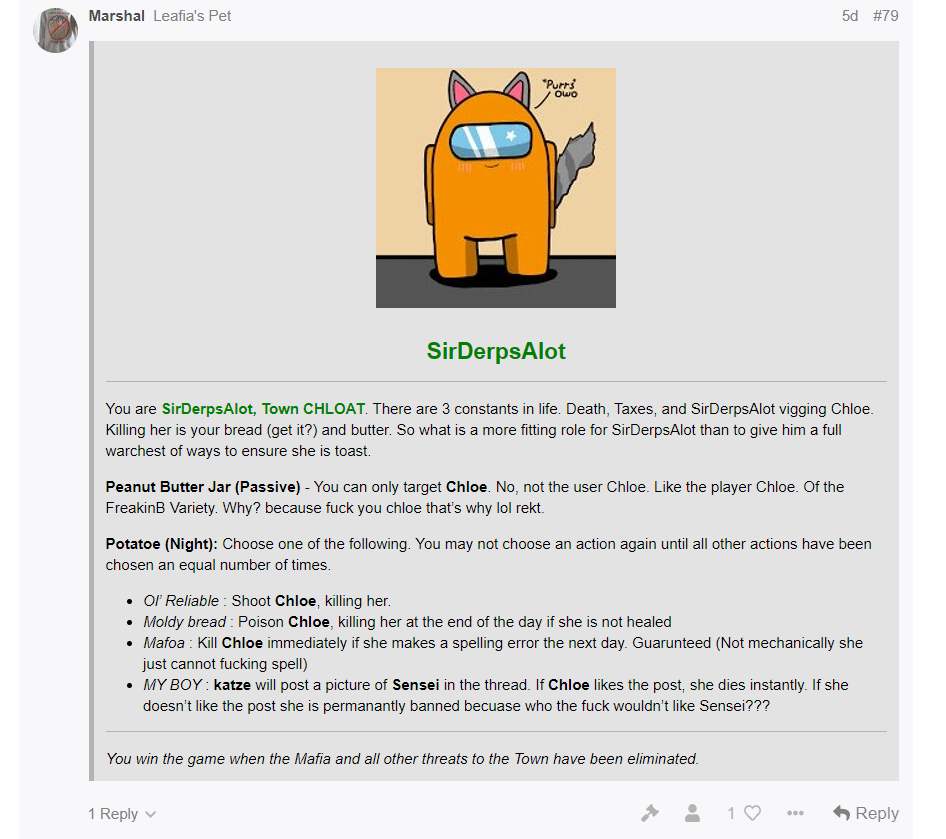
Task: Reply to this post button
Action: (866, 813)
